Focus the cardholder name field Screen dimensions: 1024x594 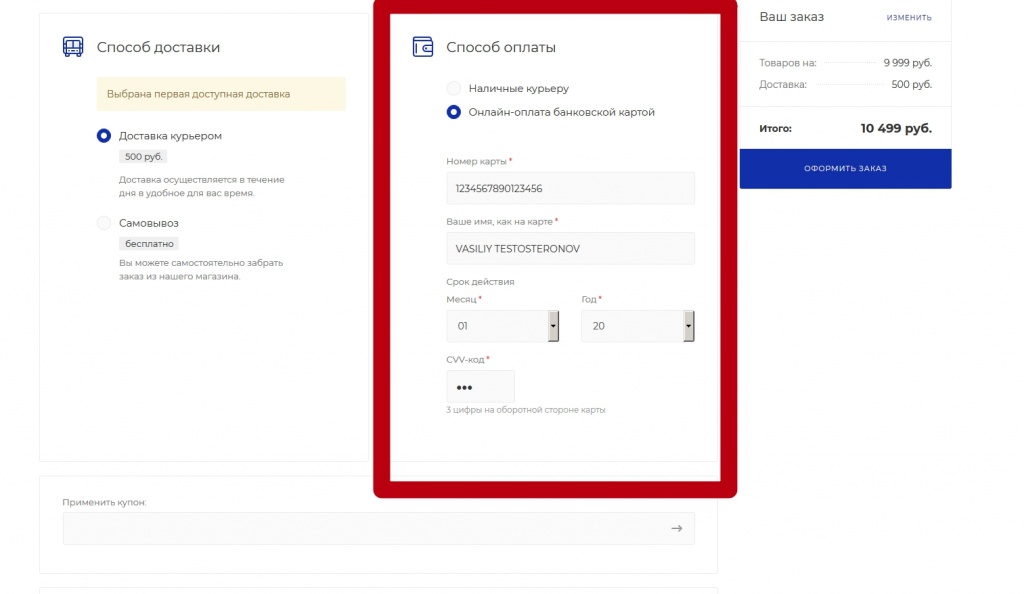570,248
